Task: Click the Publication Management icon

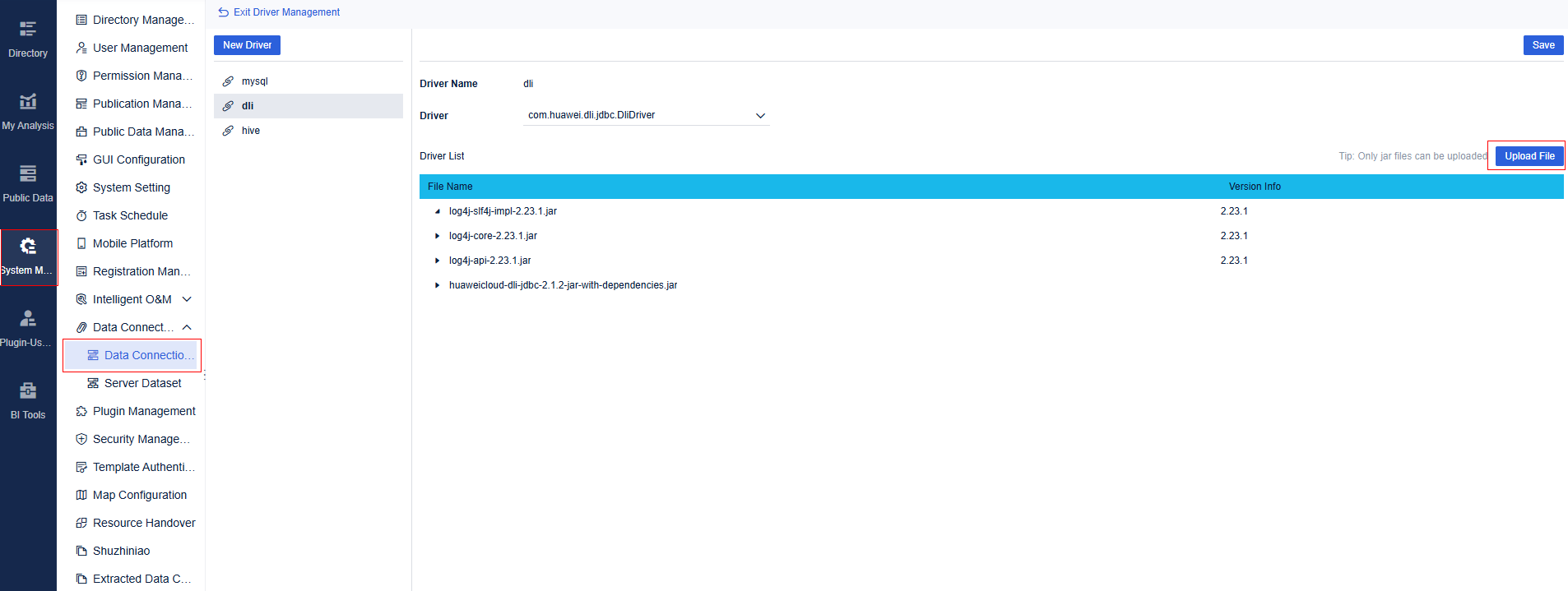Action: point(81,104)
